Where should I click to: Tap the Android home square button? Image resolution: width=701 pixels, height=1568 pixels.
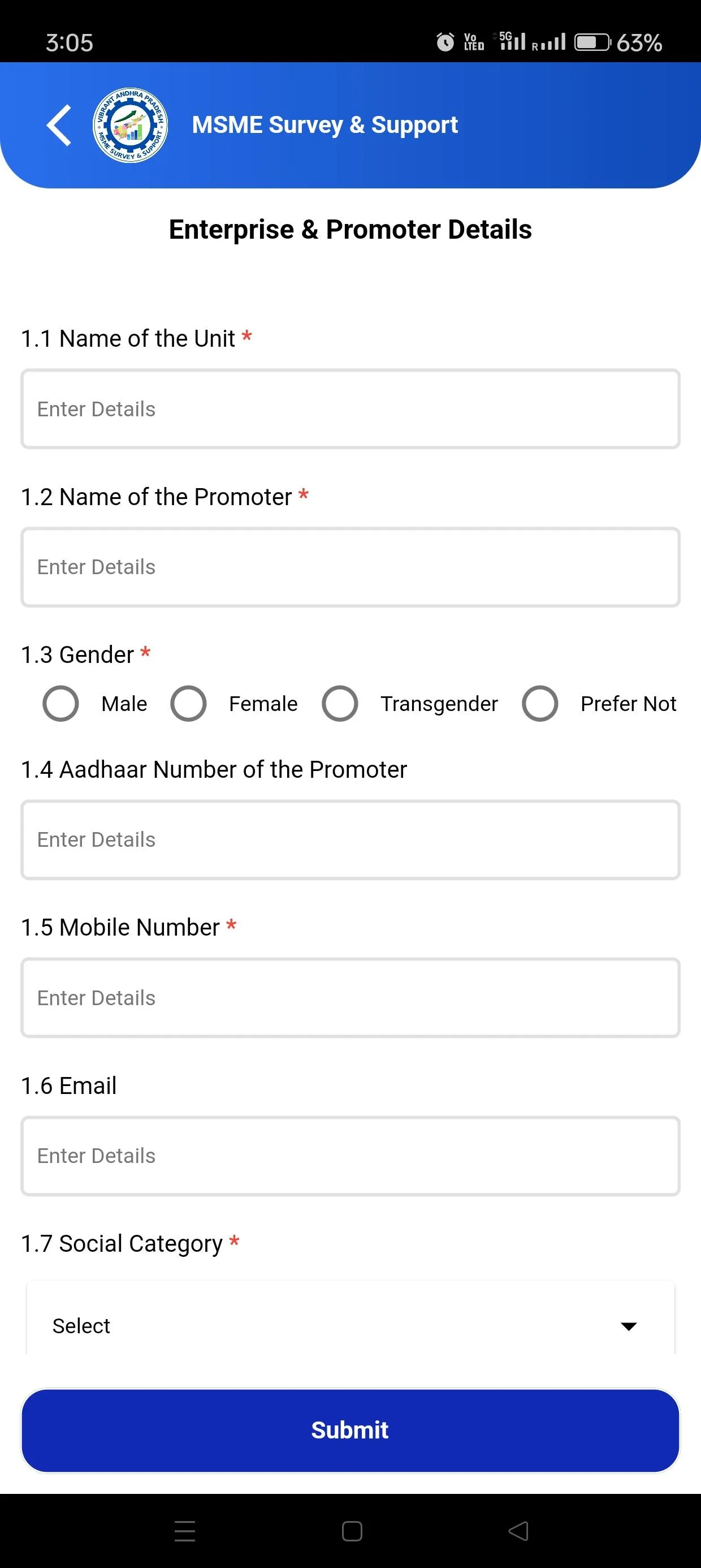352,1530
